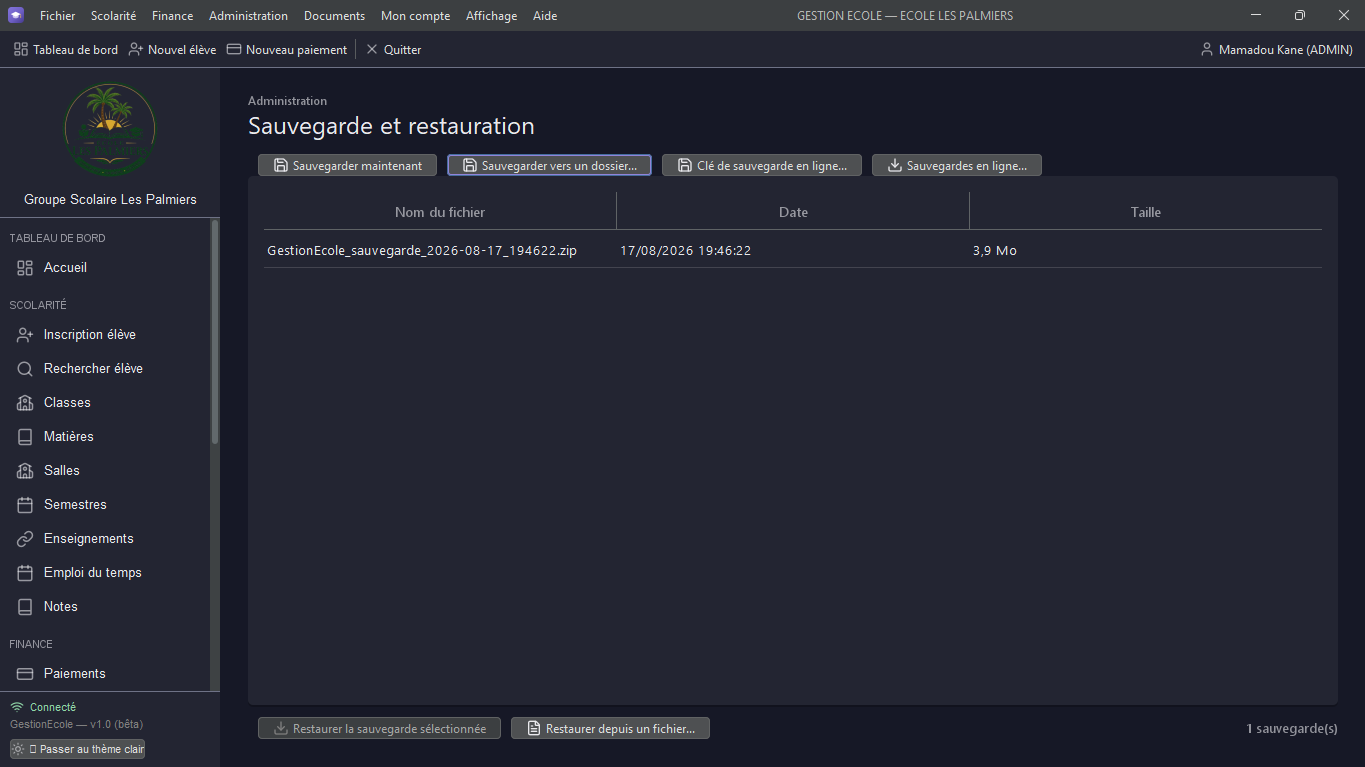Click the Paiements card icon in sidebar
Image resolution: width=1365 pixels, height=767 pixels.
click(25, 674)
